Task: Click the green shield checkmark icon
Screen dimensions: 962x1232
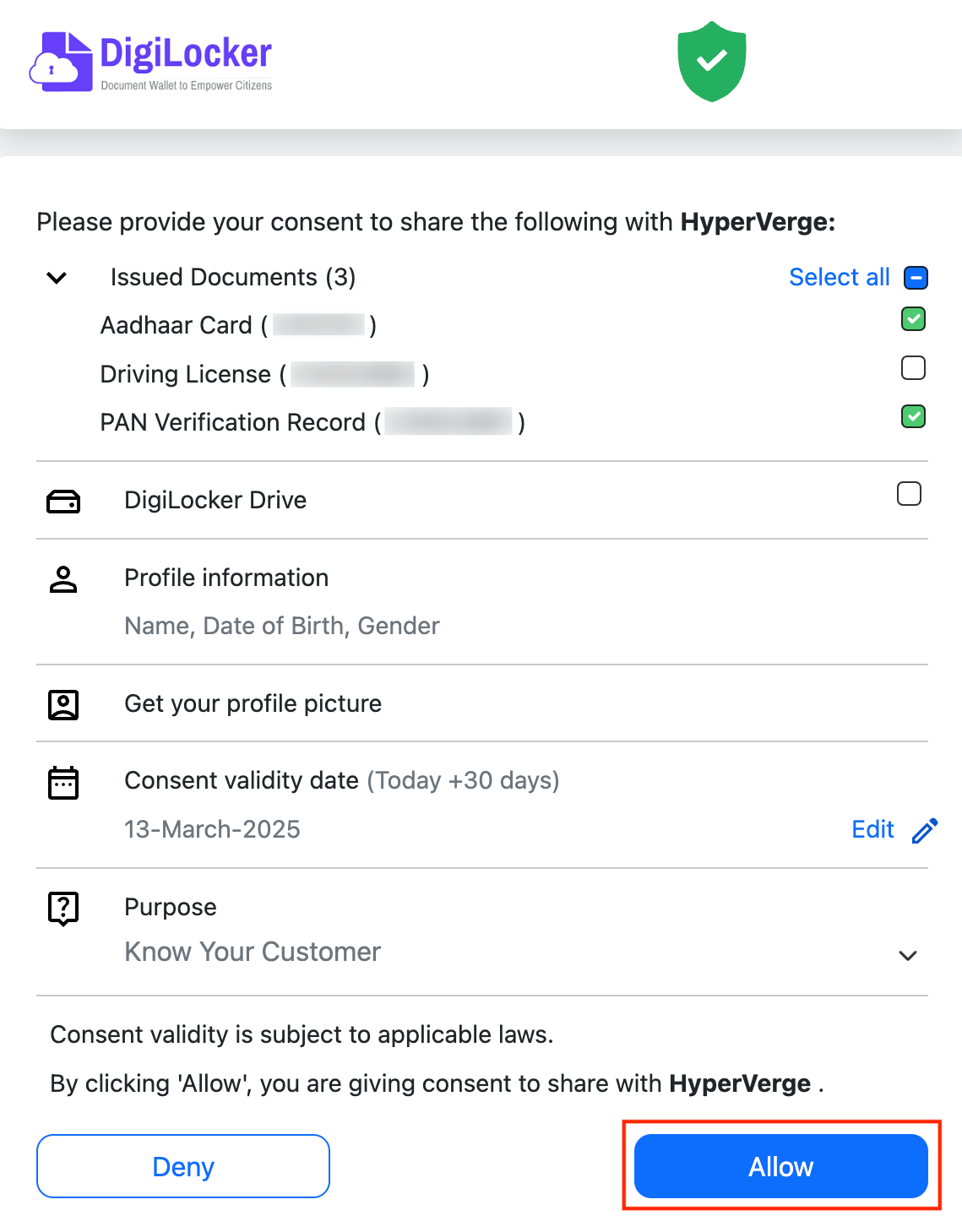Action: click(x=711, y=62)
